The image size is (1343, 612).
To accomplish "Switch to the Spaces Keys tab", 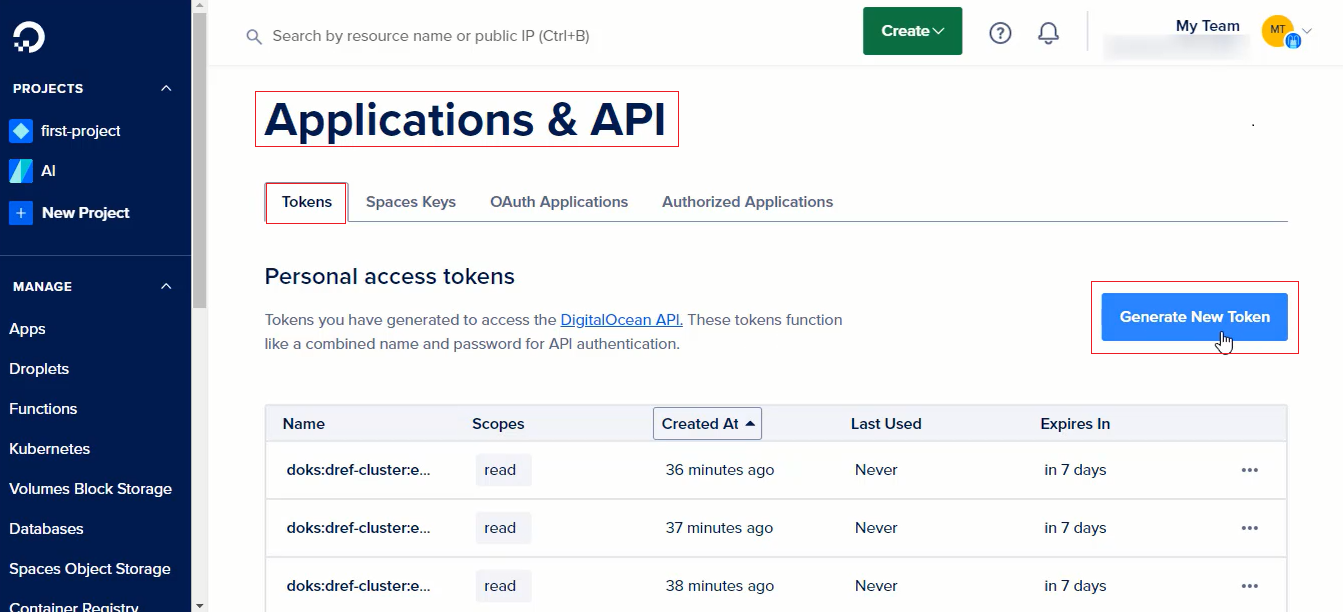I will coord(410,202).
